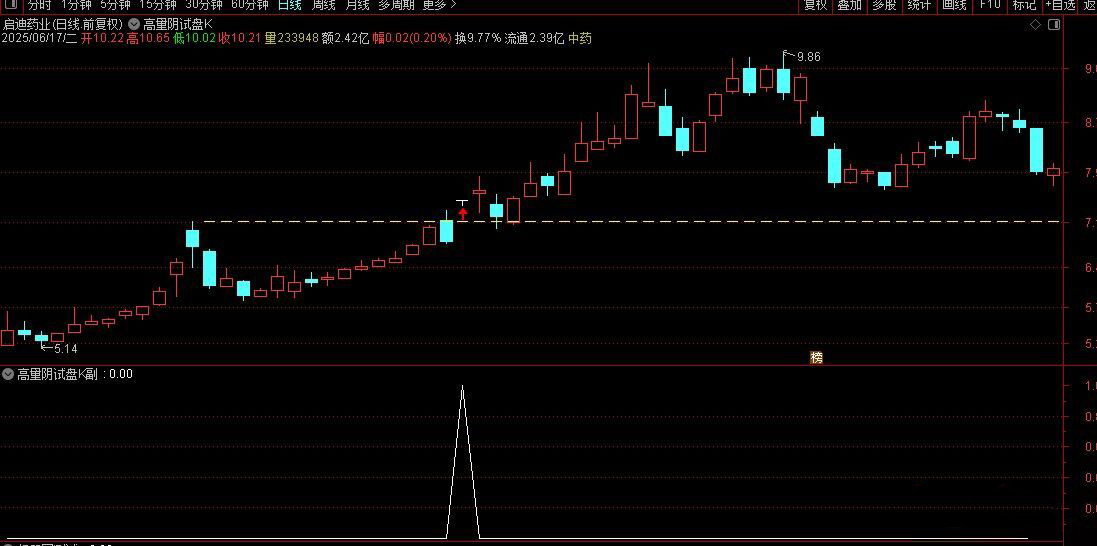This screenshot has height=546, width=1097.
Task: Click the turnover amount 额2.42亿
Action: tap(345, 38)
